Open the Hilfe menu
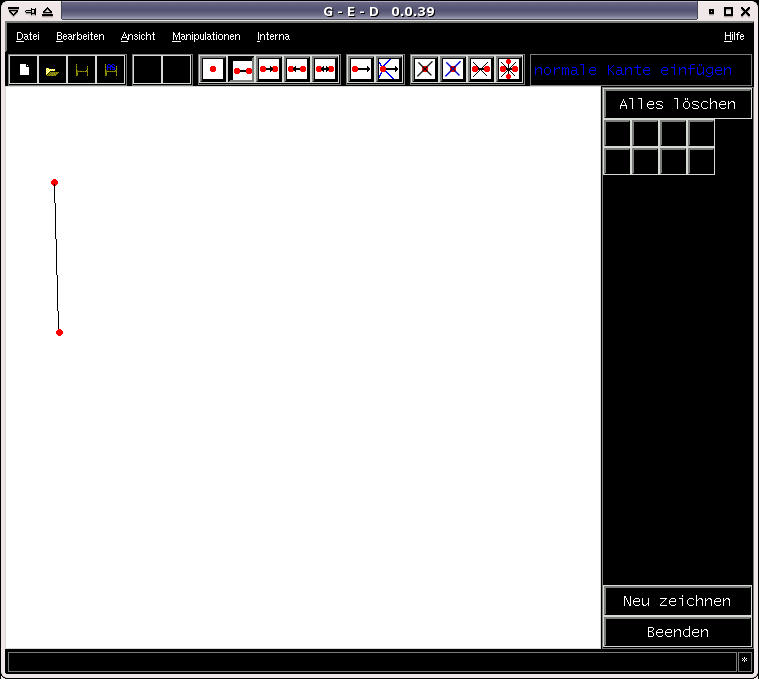 coord(734,36)
